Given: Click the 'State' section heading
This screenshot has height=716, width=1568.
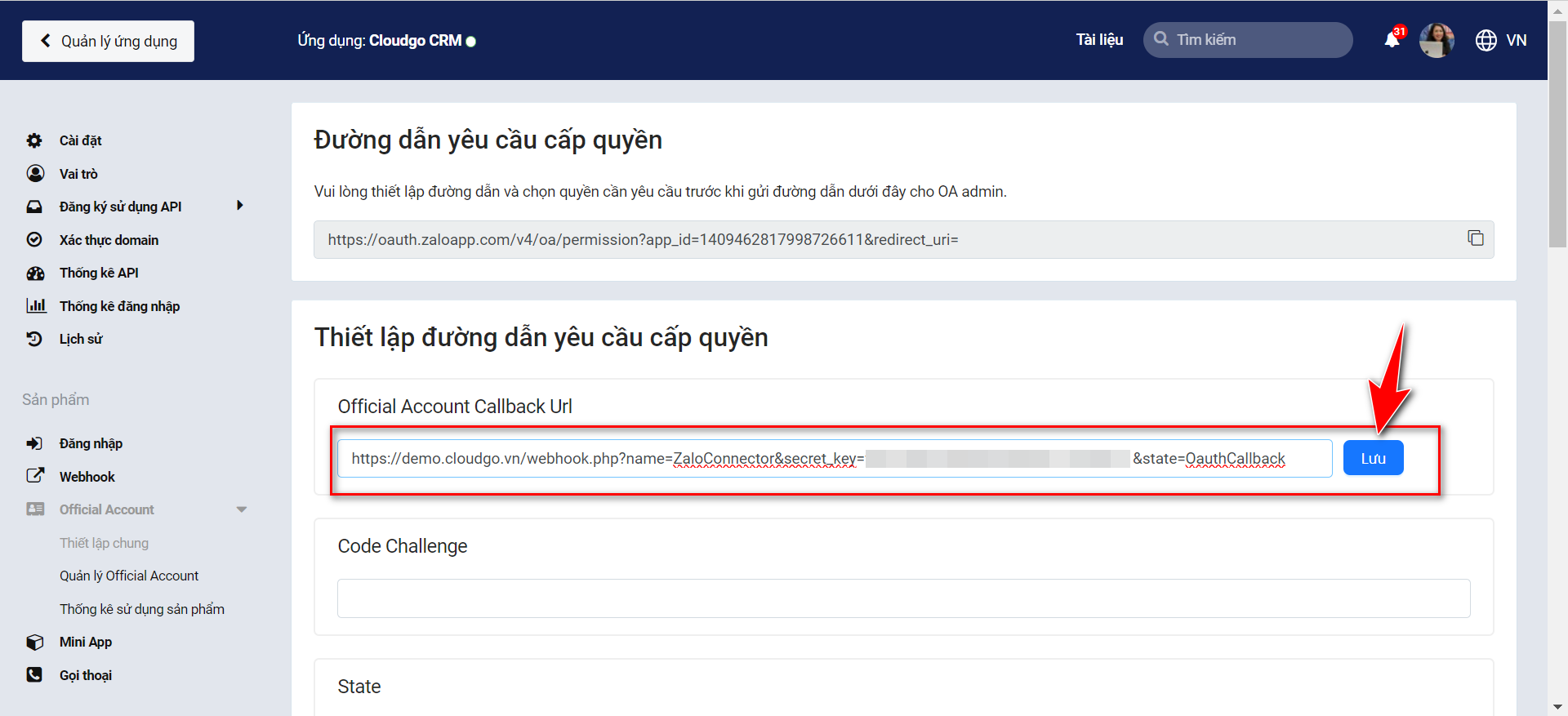Looking at the screenshot, I should [x=359, y=687].
